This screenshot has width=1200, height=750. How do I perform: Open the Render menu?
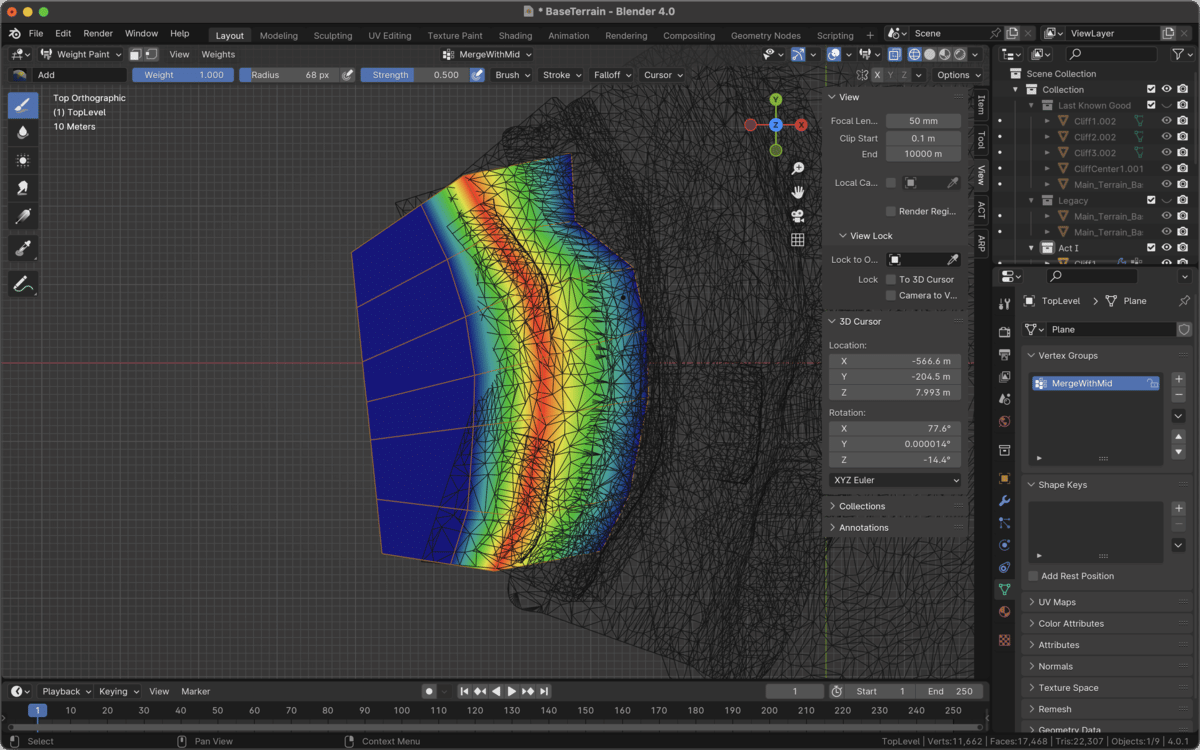(98, 33)
